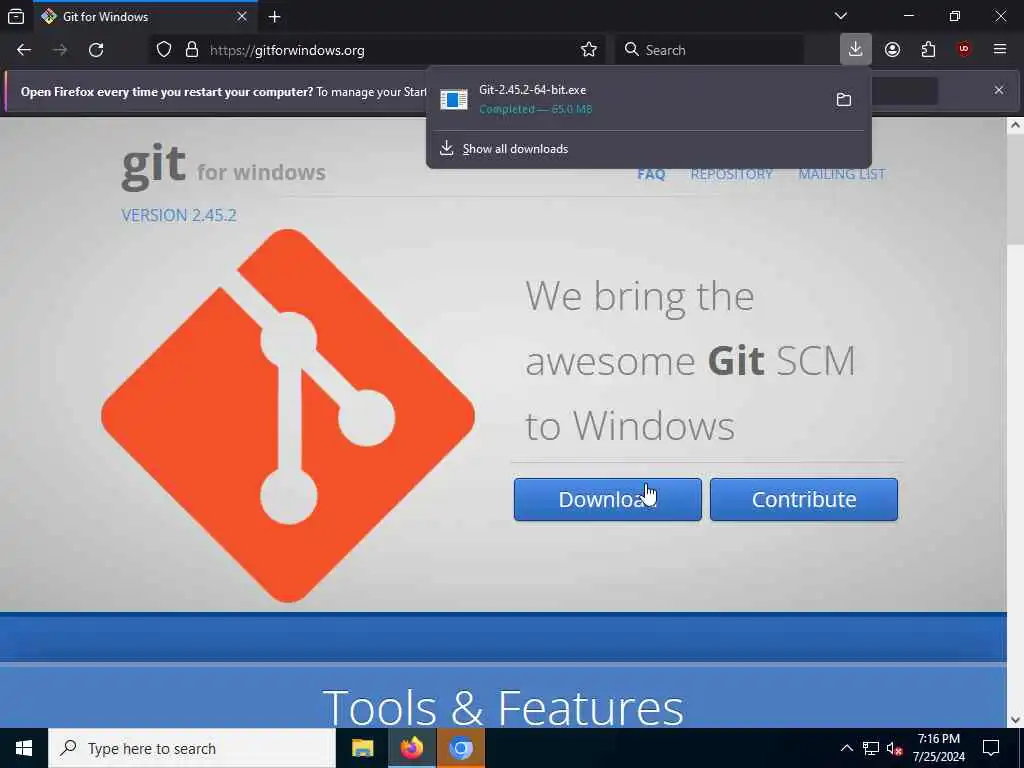
Task: Open the network status tray icon
Action: coord(871,748)
